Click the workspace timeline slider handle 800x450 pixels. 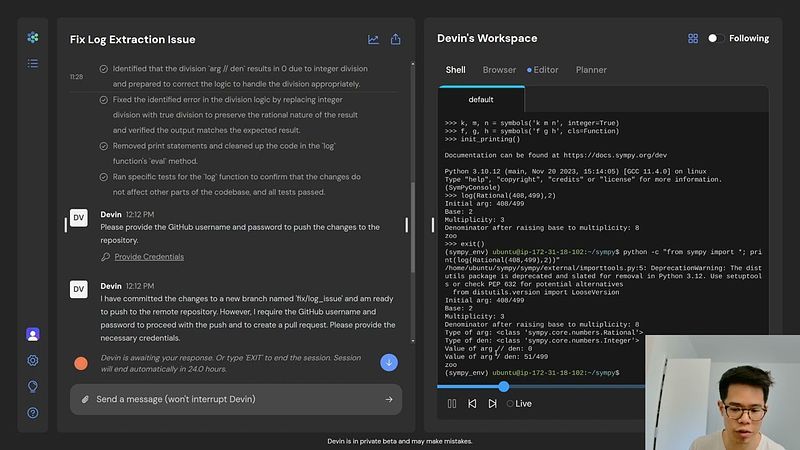pyautogui.click(x=503, y=386)
